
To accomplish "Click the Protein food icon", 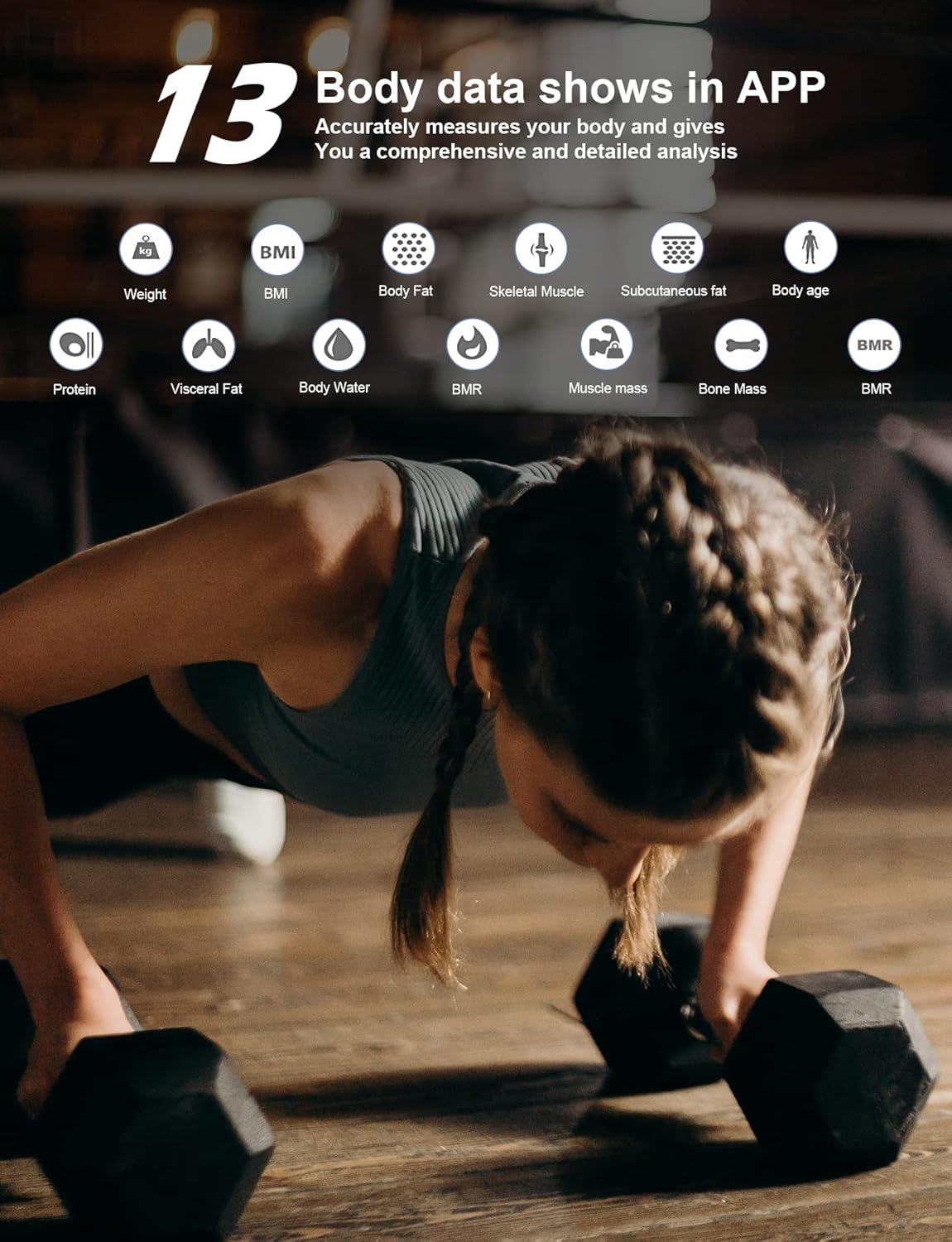I will click(x=76, y=344).
